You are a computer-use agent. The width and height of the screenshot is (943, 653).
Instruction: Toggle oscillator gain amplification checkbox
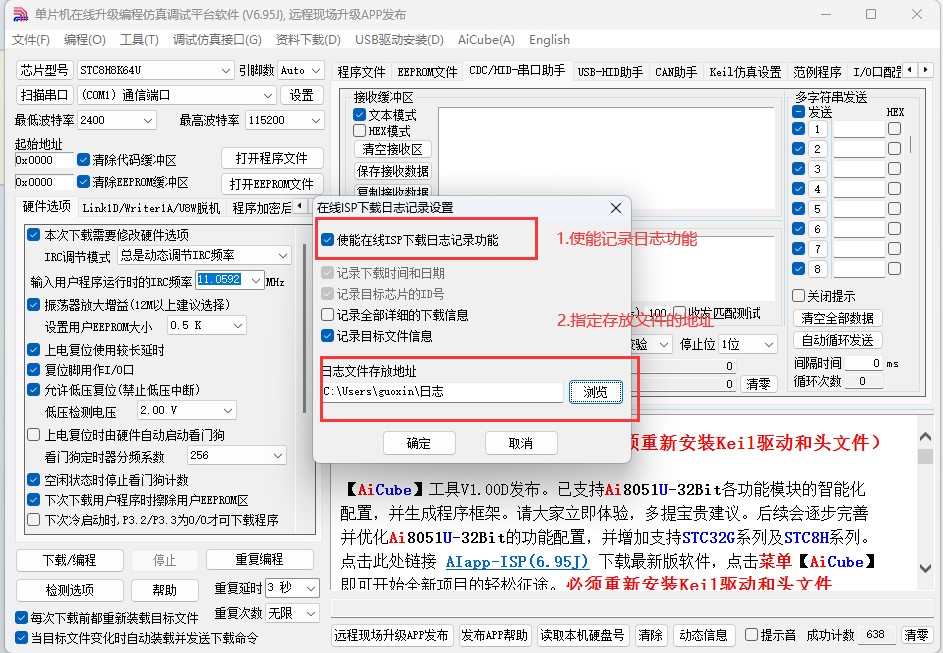click(x=34, y=304)
